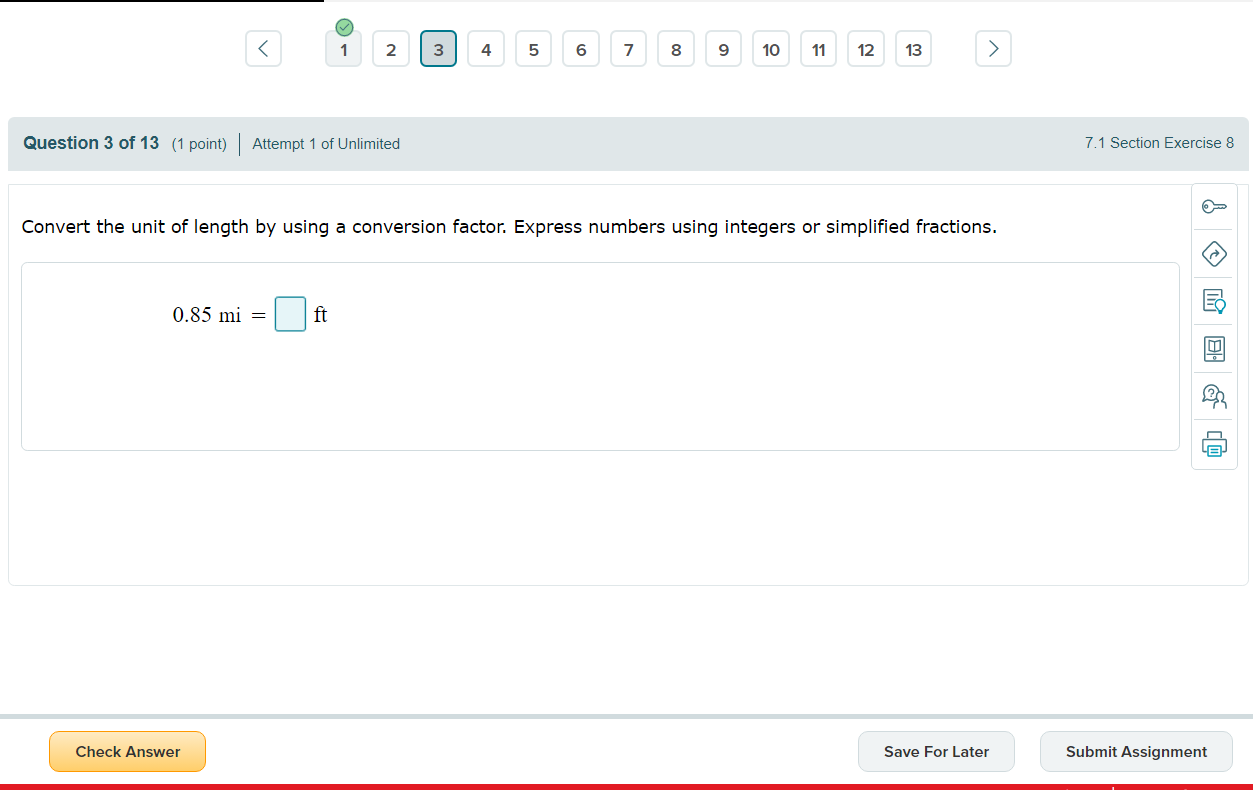
Task: Jump to question 13
Action: tap(914, 49)
